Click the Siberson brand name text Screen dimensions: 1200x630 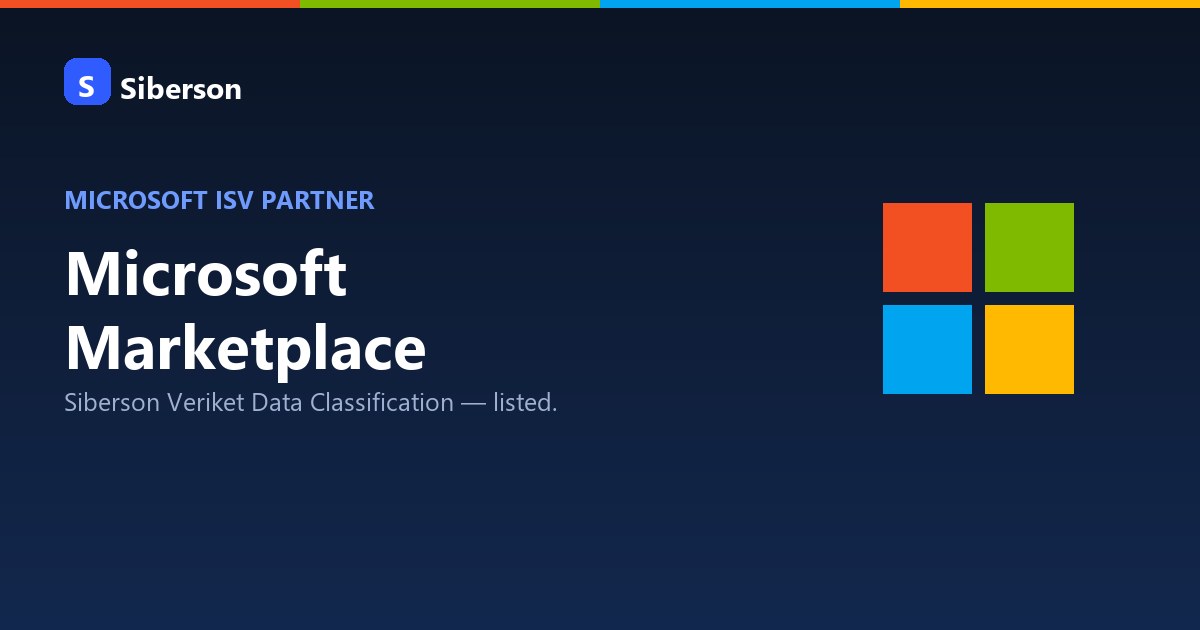(180, 89)
